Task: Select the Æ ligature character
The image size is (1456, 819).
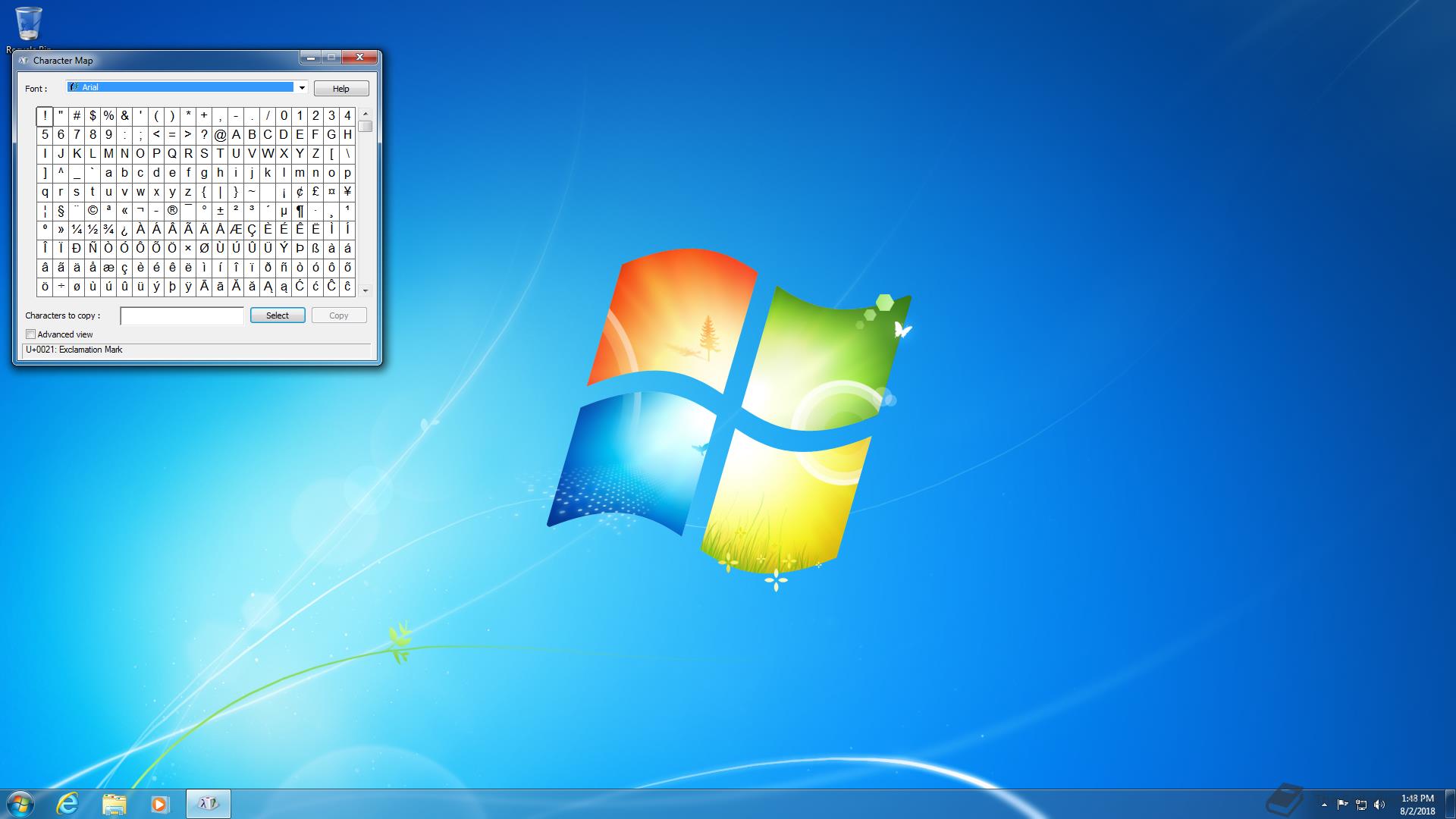Action: (236, 230)
